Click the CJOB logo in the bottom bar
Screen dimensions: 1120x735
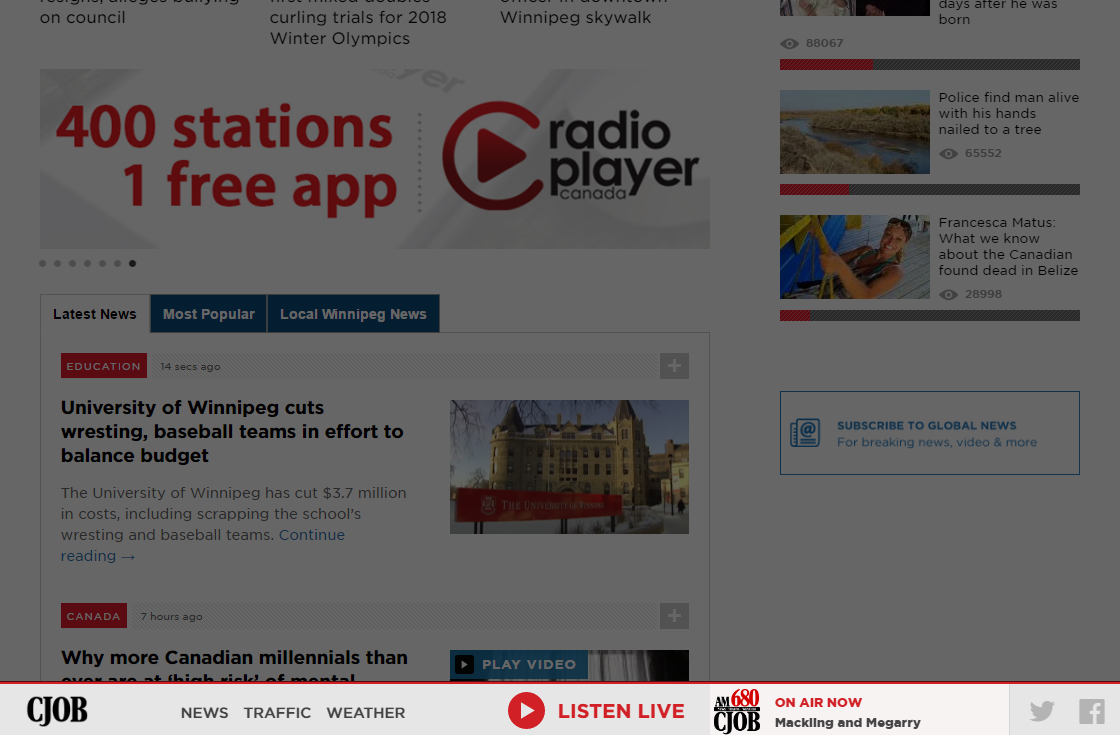pos(57,710)
